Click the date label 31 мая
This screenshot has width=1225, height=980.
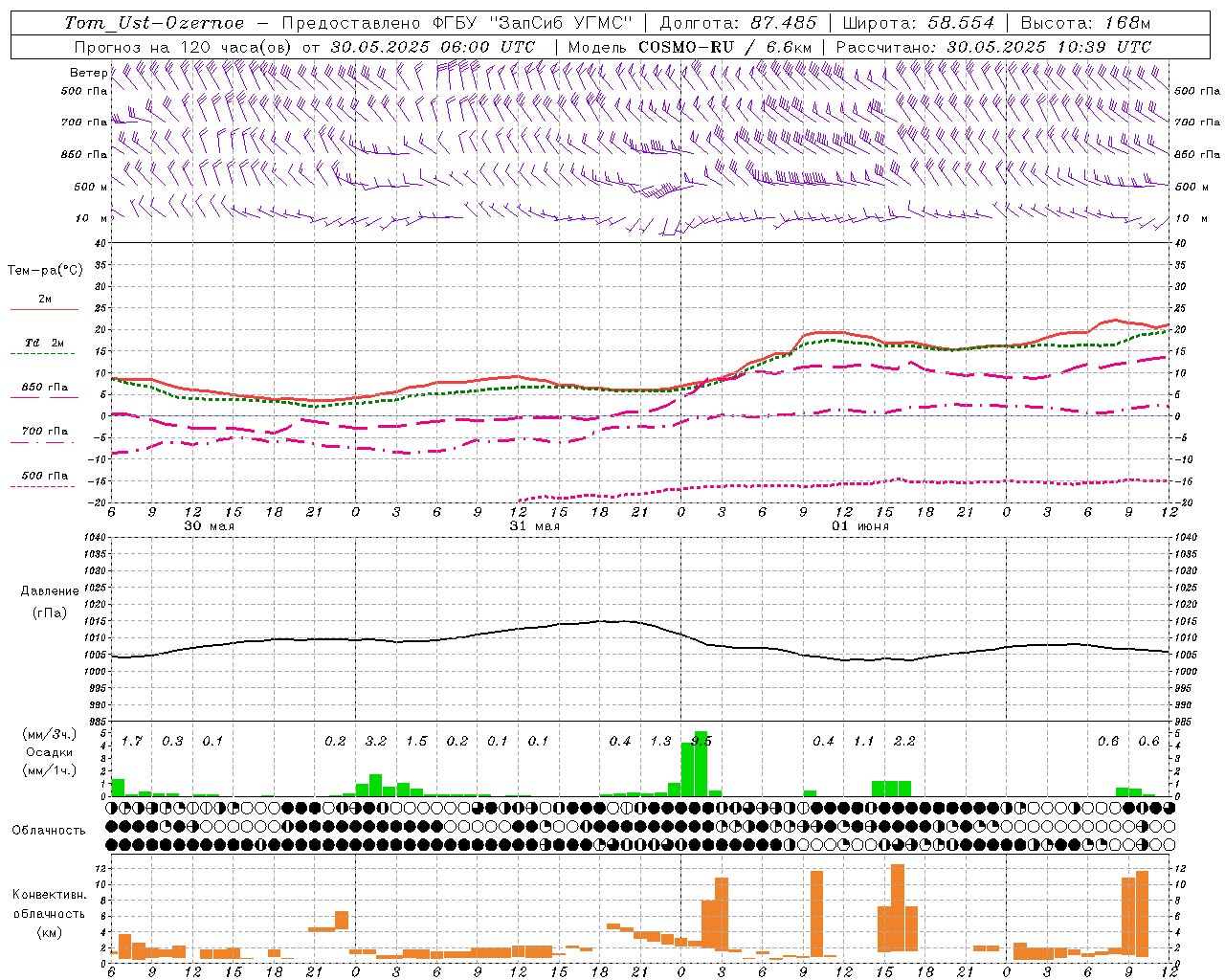click(534, 526)
